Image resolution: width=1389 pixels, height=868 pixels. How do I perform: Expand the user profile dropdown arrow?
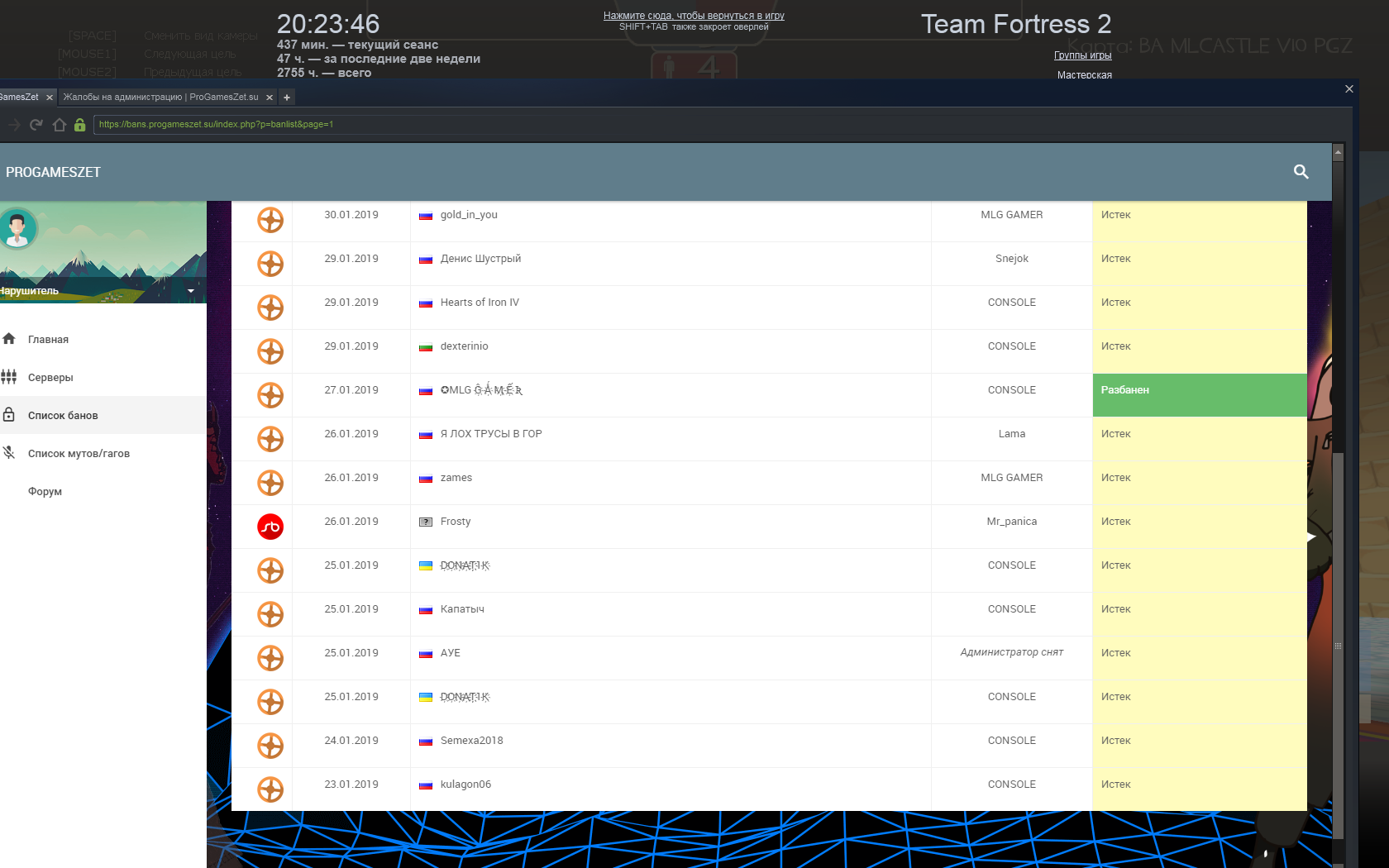tap(191, 291)
